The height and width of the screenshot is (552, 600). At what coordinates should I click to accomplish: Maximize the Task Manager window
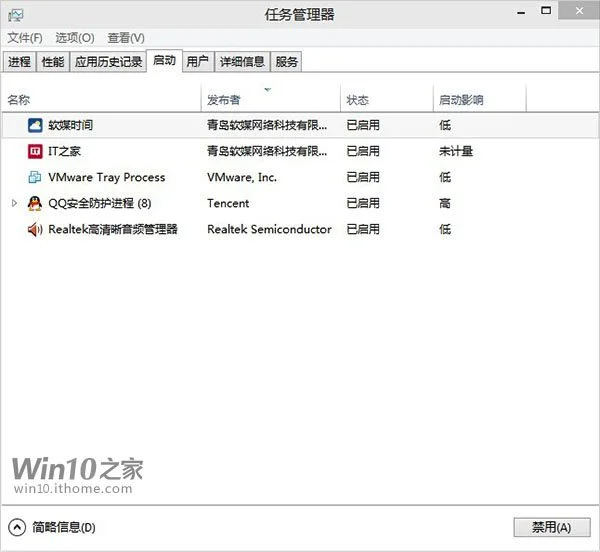[x=546, y=11]
